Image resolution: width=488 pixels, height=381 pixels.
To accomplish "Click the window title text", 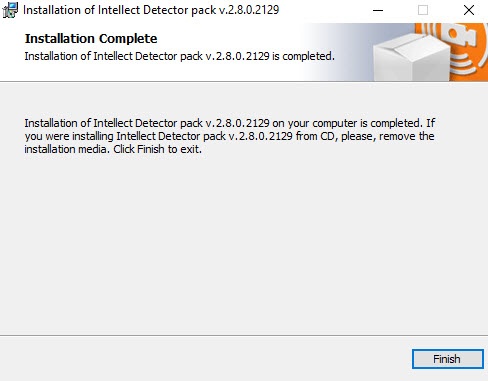I will click(x=151, y=10).
